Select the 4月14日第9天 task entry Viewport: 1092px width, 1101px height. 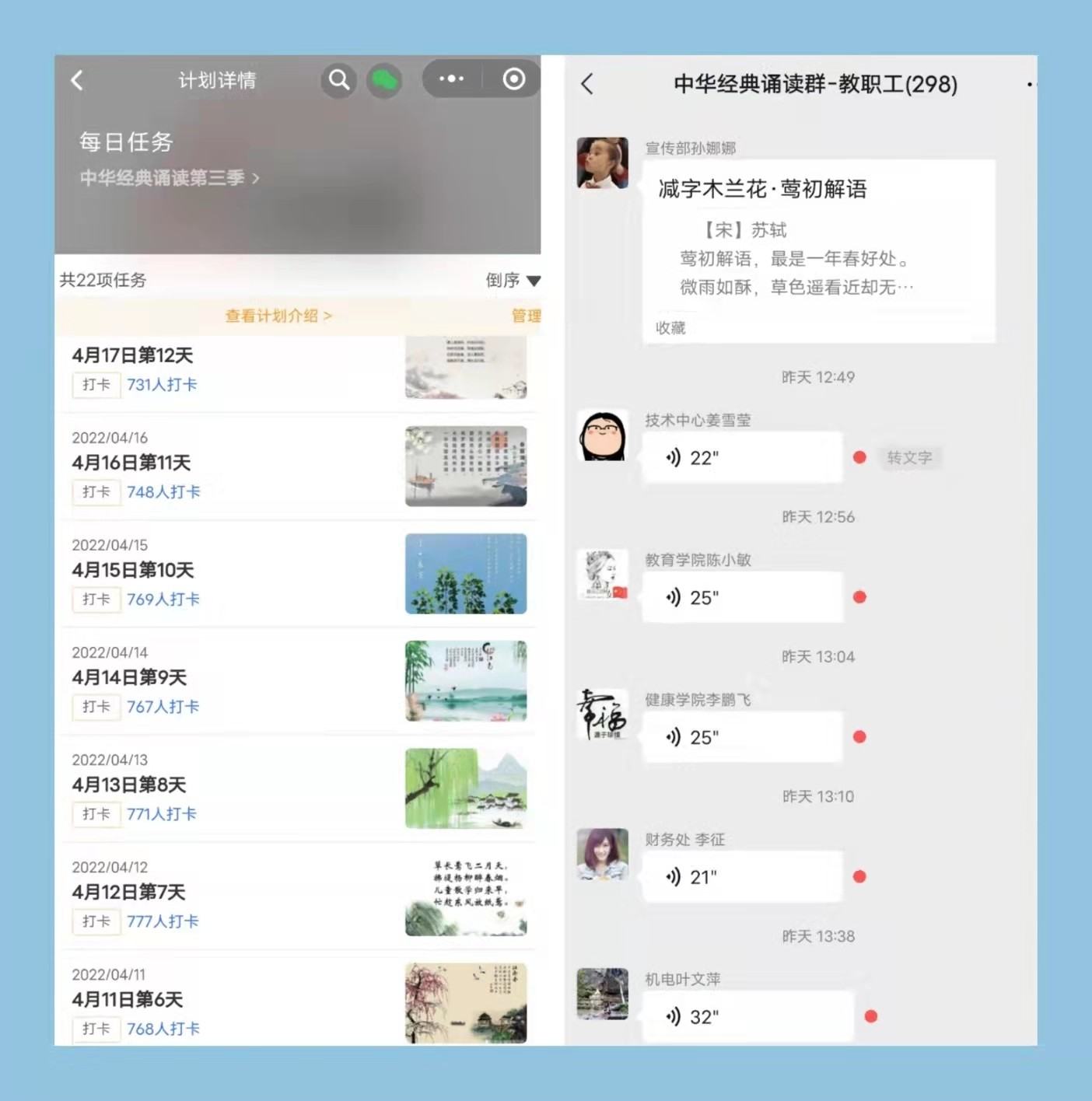click(129, 677)
